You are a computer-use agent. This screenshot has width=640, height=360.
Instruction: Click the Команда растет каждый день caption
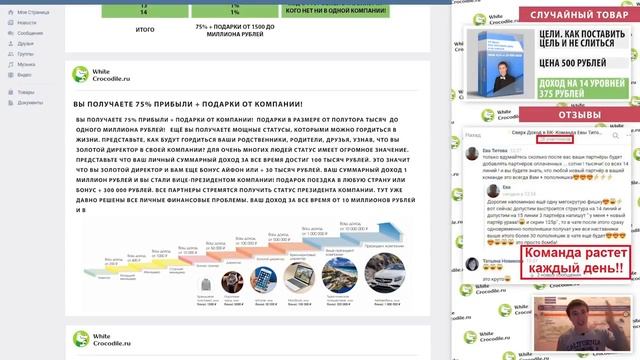click(x=576, y=261)
